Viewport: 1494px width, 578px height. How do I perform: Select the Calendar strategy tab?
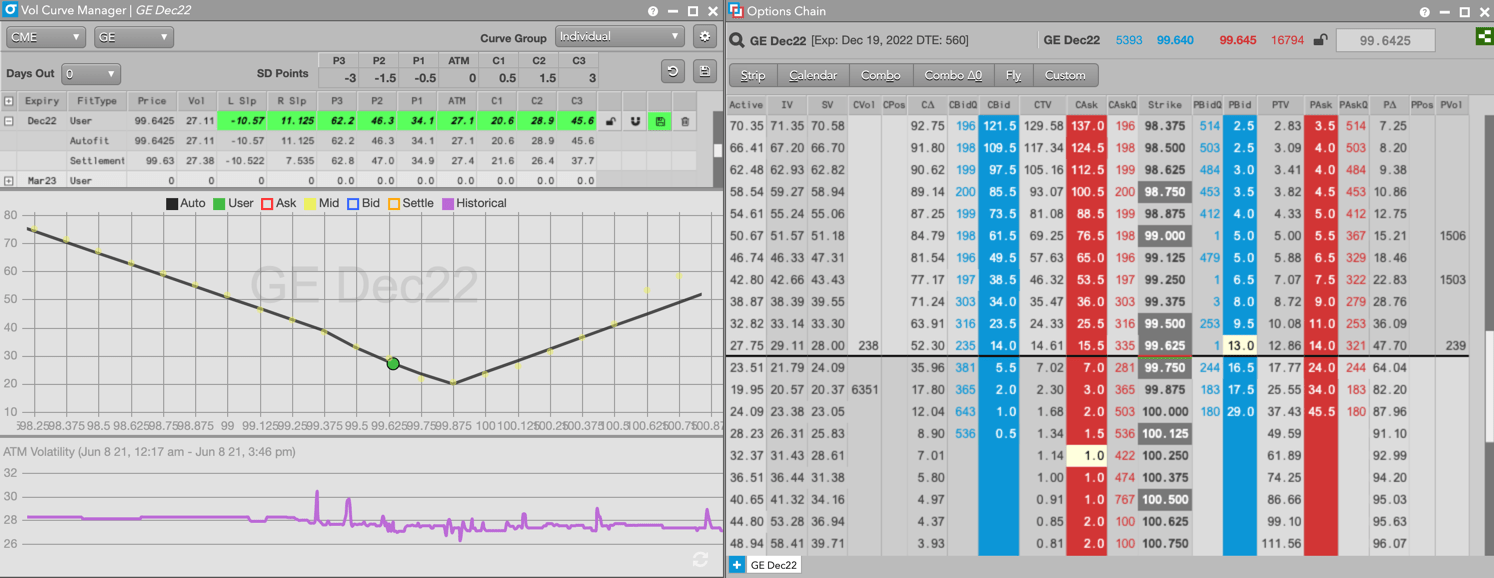(x=812, y=75)
